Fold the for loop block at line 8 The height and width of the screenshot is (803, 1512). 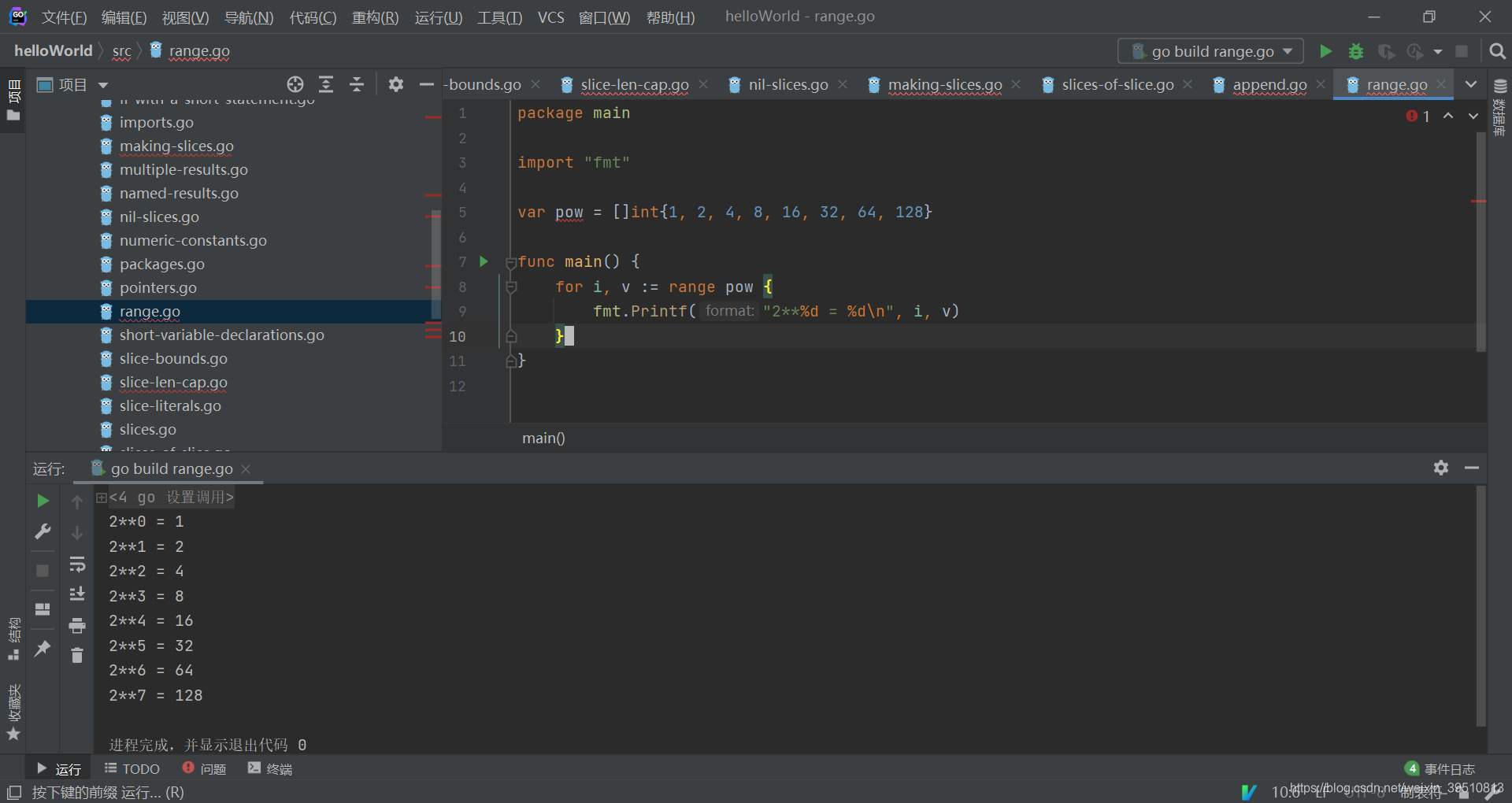coord(511,287)
